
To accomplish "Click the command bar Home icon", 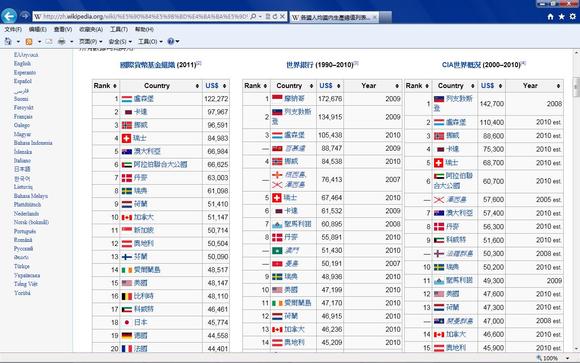I will coord(8,41).
